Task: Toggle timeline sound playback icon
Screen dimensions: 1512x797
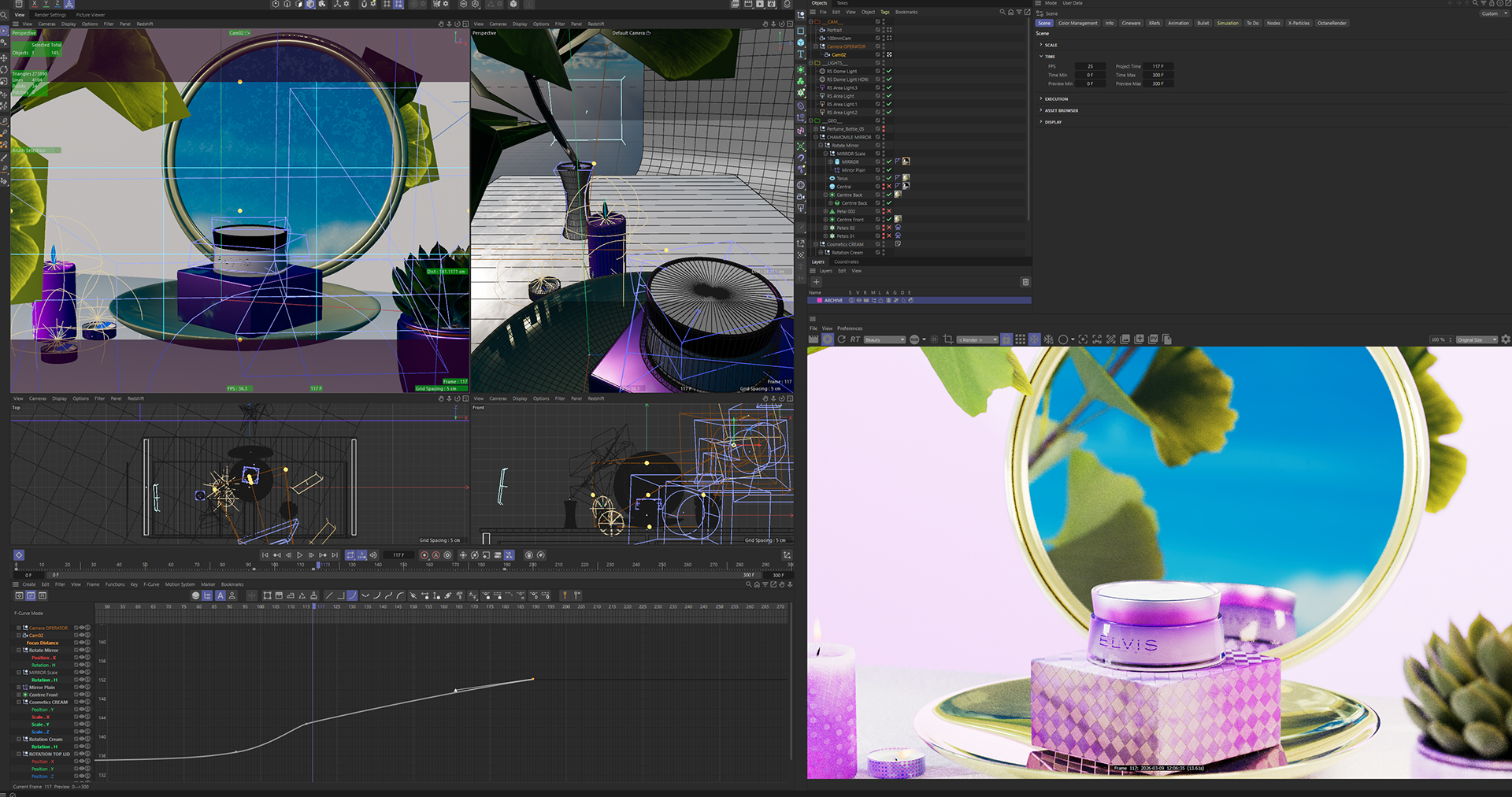Action: pyautogui.click(x=374, y=555)
